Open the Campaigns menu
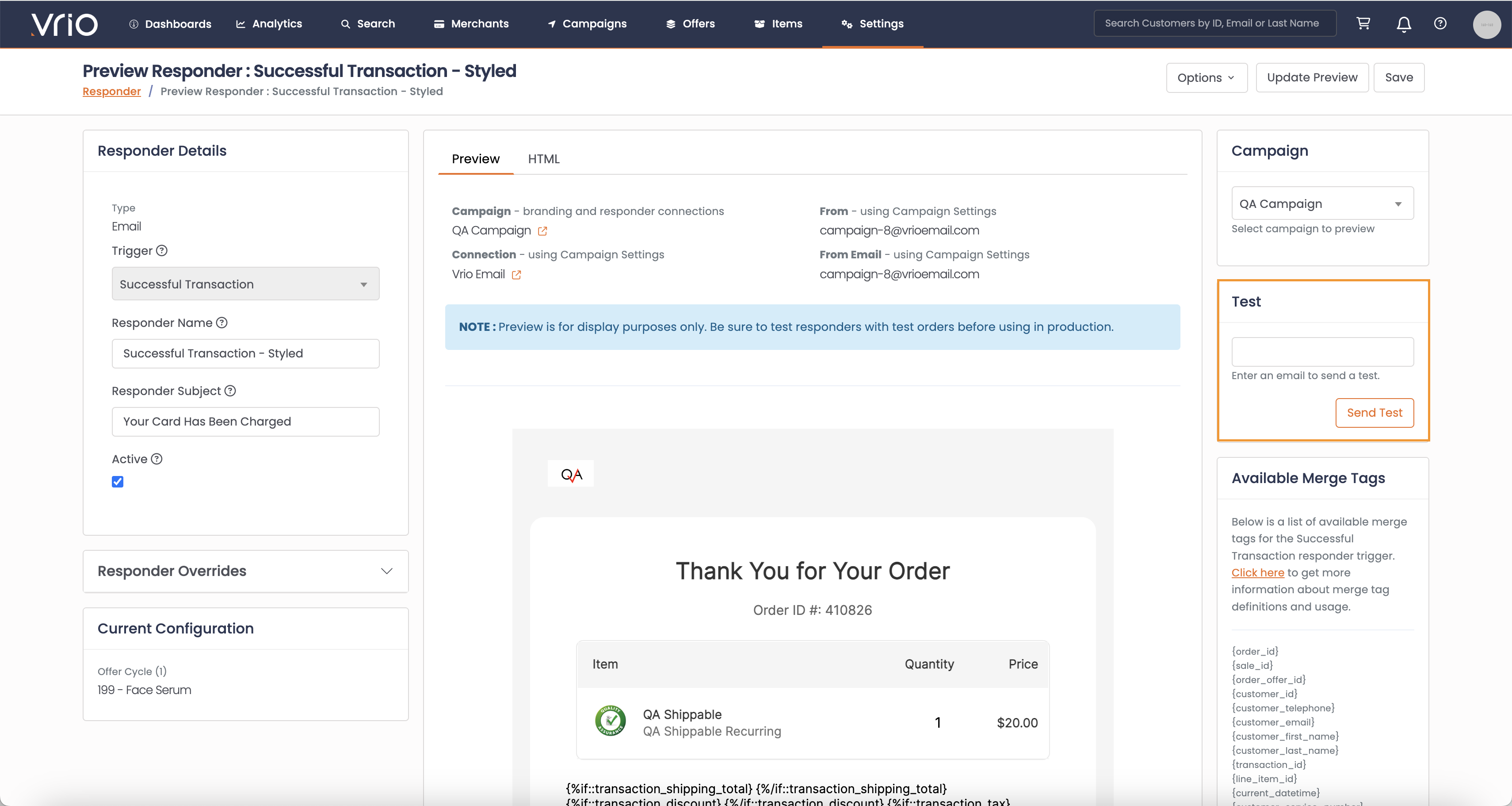The image size is (1512, 806). [x=587, y=24]
